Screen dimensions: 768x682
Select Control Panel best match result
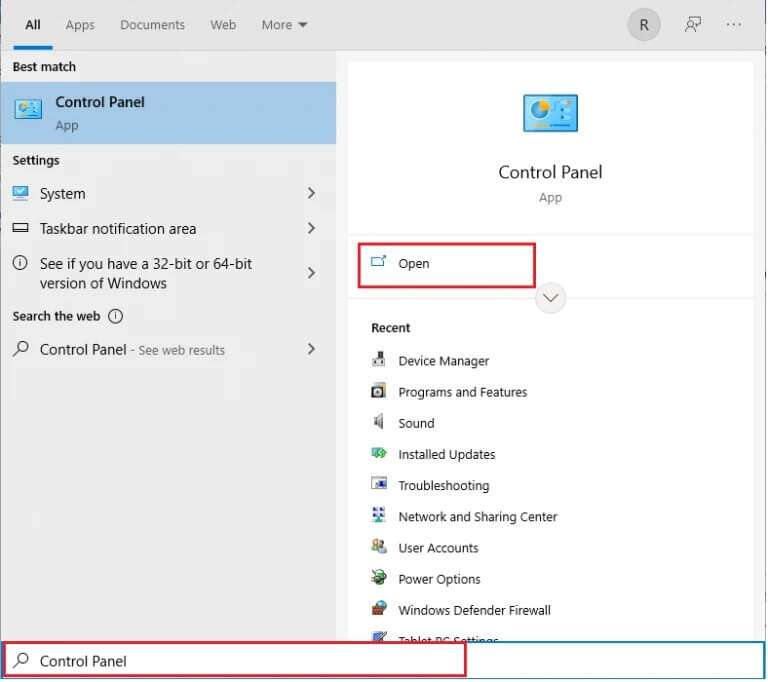(168, 113)
